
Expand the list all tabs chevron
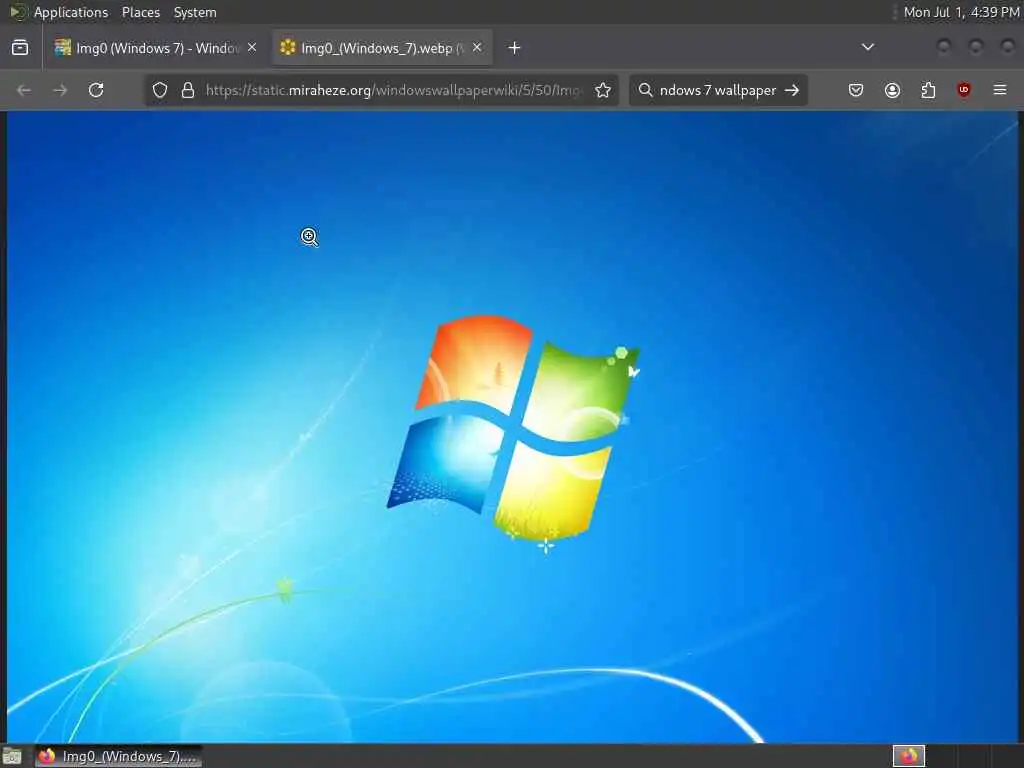pyautogui.click(x=868, y=47)
